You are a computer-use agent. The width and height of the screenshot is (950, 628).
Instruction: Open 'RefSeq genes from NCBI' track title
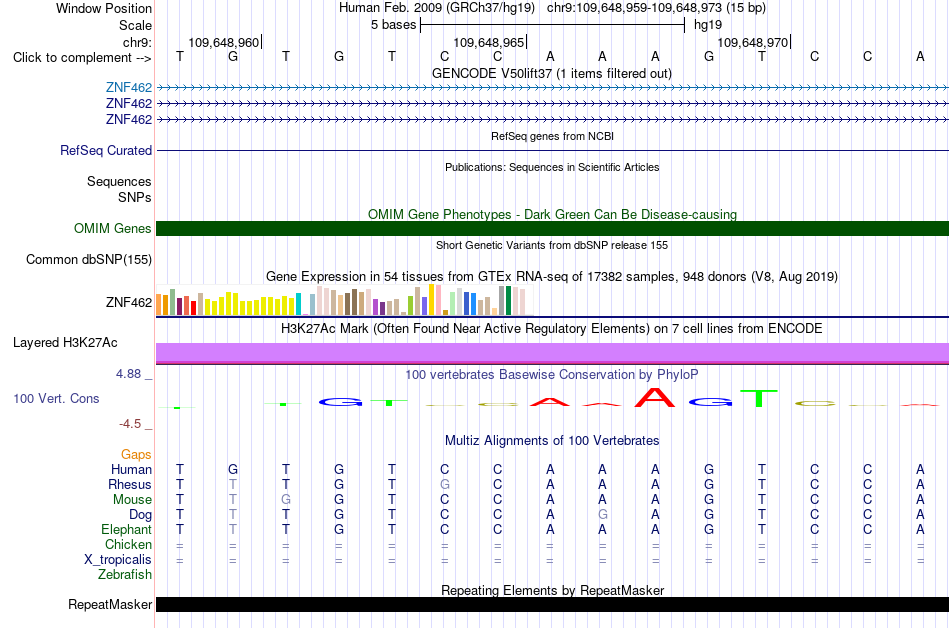(x=553, y=136)
